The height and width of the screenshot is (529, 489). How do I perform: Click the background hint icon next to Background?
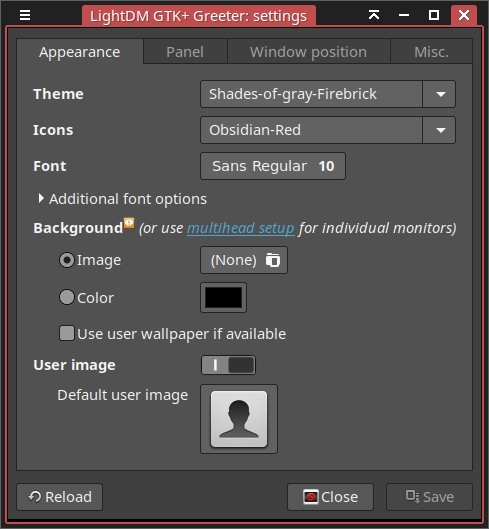click(129, 223)
